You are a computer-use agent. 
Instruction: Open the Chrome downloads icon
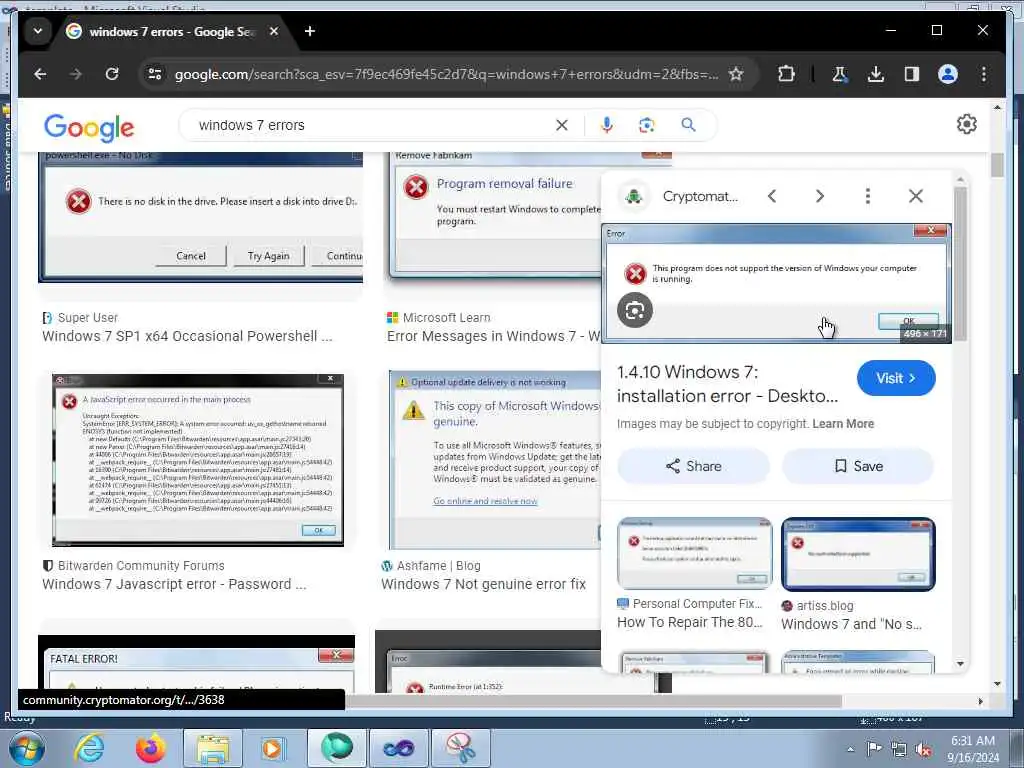(x=876, y=74)
